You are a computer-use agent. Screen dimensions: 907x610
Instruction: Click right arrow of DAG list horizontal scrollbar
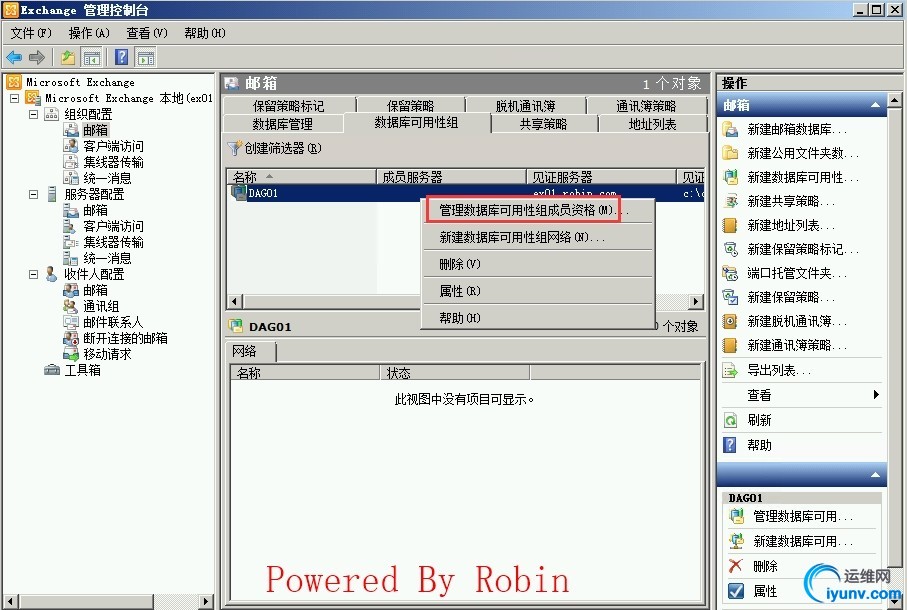pyautogui.click(x=696, y=301)
